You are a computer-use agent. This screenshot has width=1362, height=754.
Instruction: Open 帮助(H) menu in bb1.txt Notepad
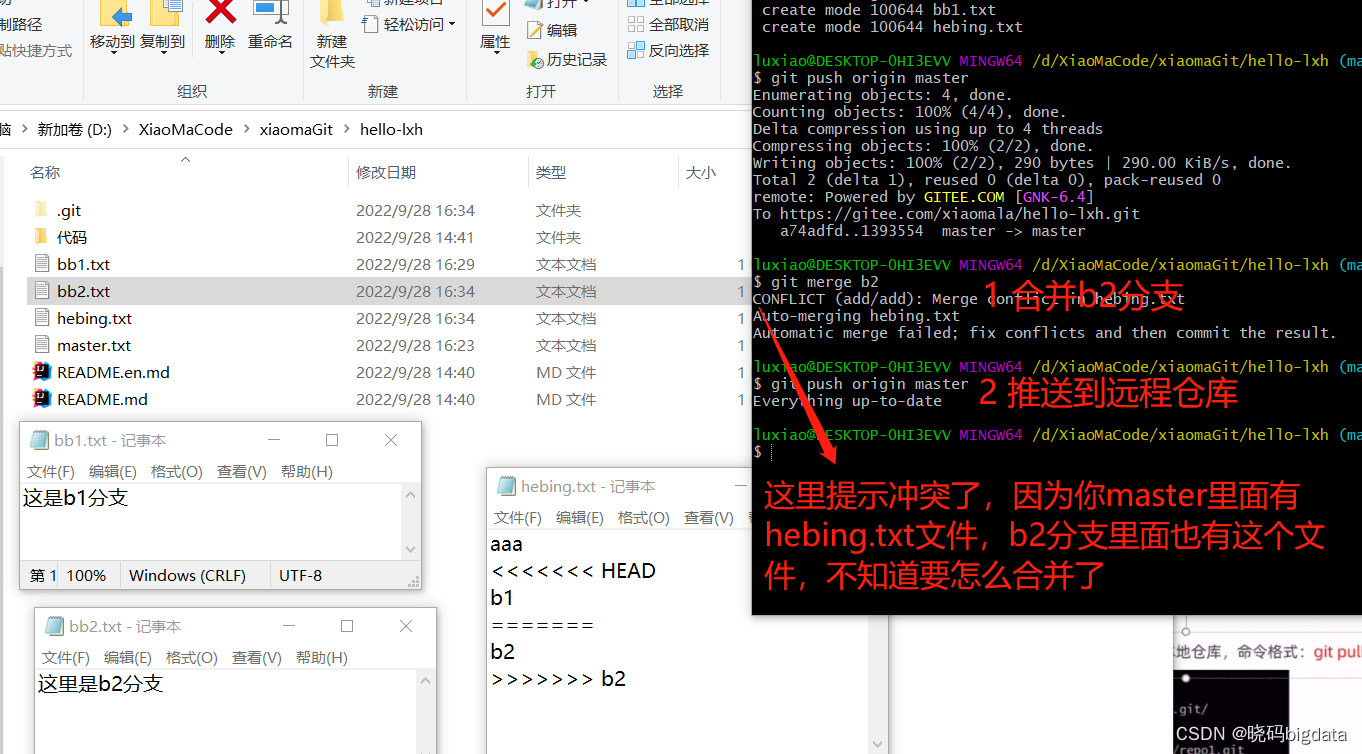[x=306, y=471]
